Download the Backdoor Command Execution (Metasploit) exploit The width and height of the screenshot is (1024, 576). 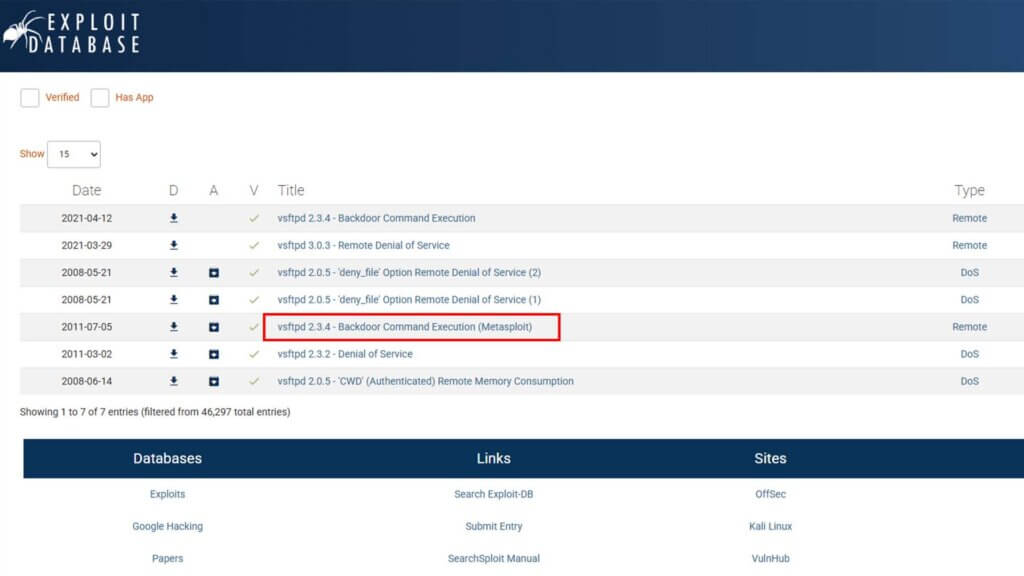pos(174,327)
